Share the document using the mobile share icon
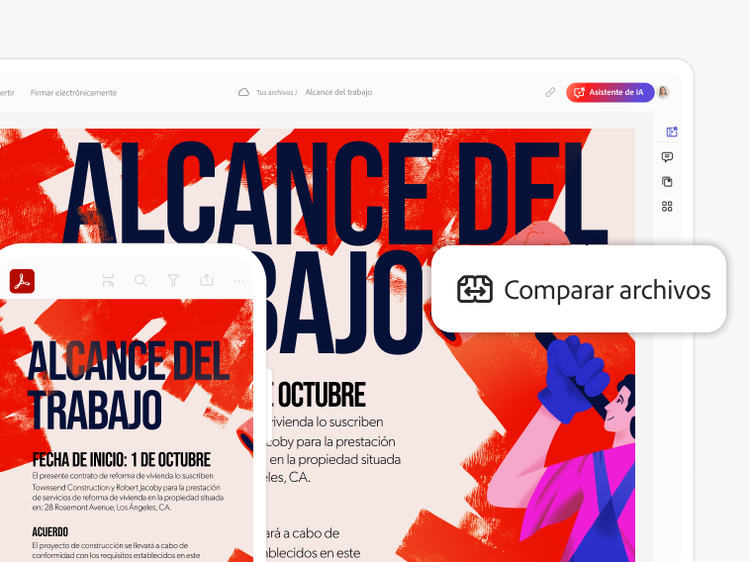Image resolution: width=750 pixels, height=562 pixels. (x=207, y=280)
